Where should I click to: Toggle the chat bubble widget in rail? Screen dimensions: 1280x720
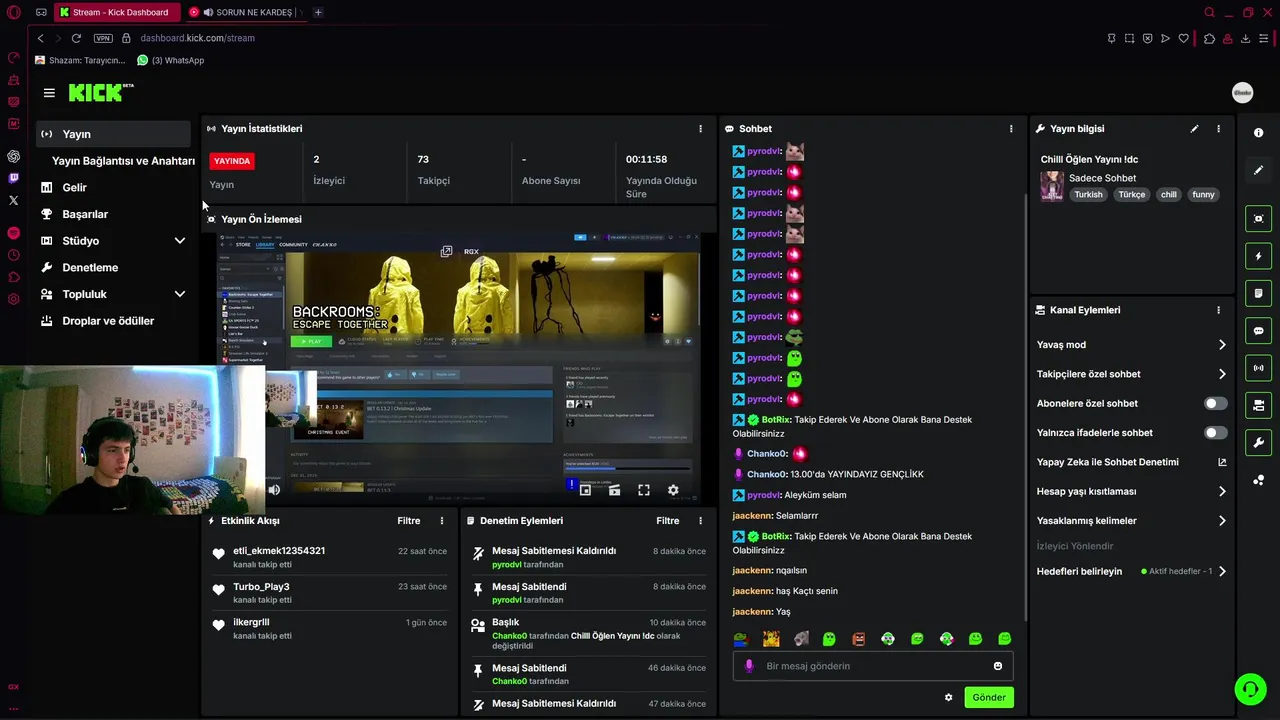pyautogui.click(x=1258, y=331)
